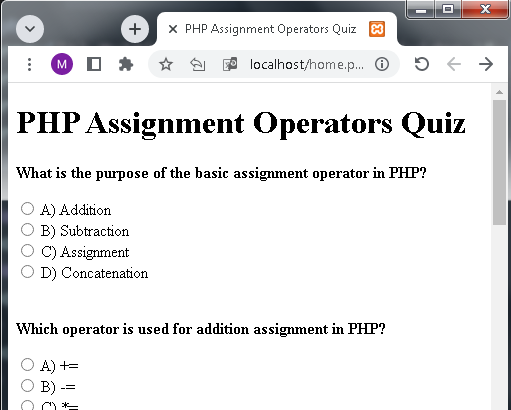The image size is (511, 410).
Task: Open a new browser tab
Action: 135,29
